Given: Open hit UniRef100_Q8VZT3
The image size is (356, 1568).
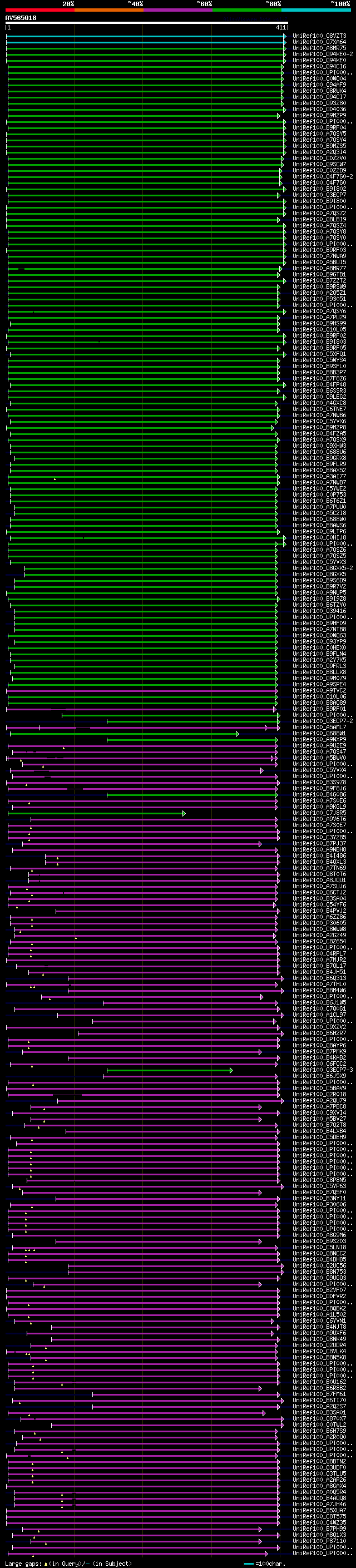Looking at the screenshot, I should pos(319,36).
